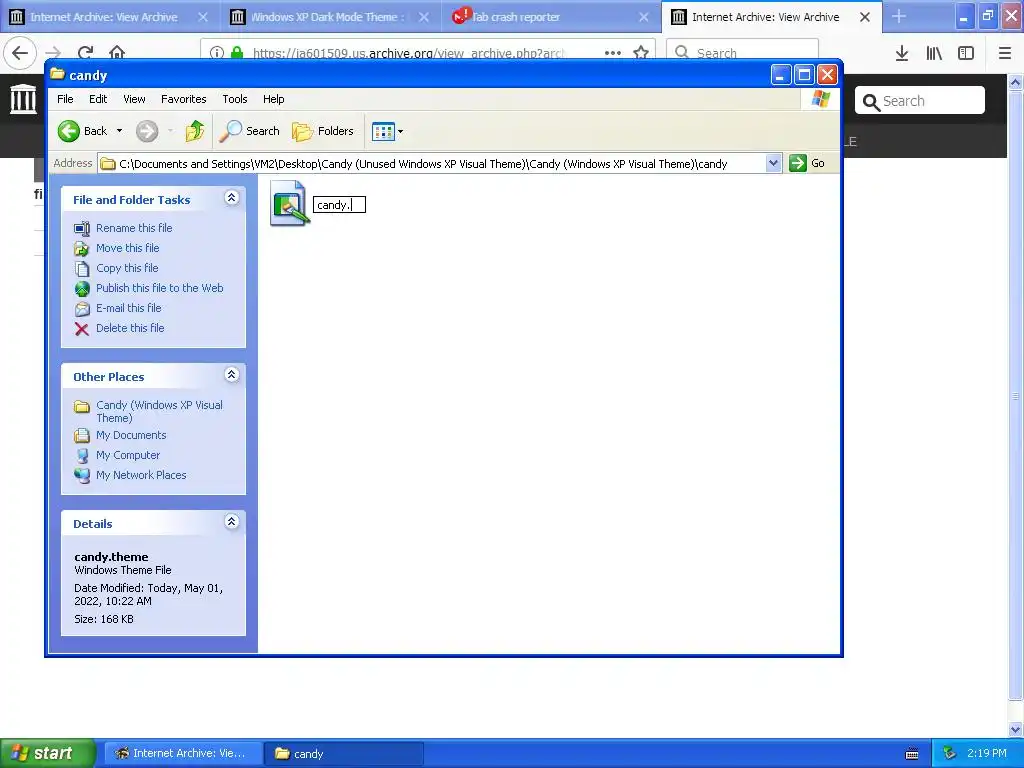The height and width of the screenshot is (768, 1024).
Task: Click Move this file
Action: [127, 248]
